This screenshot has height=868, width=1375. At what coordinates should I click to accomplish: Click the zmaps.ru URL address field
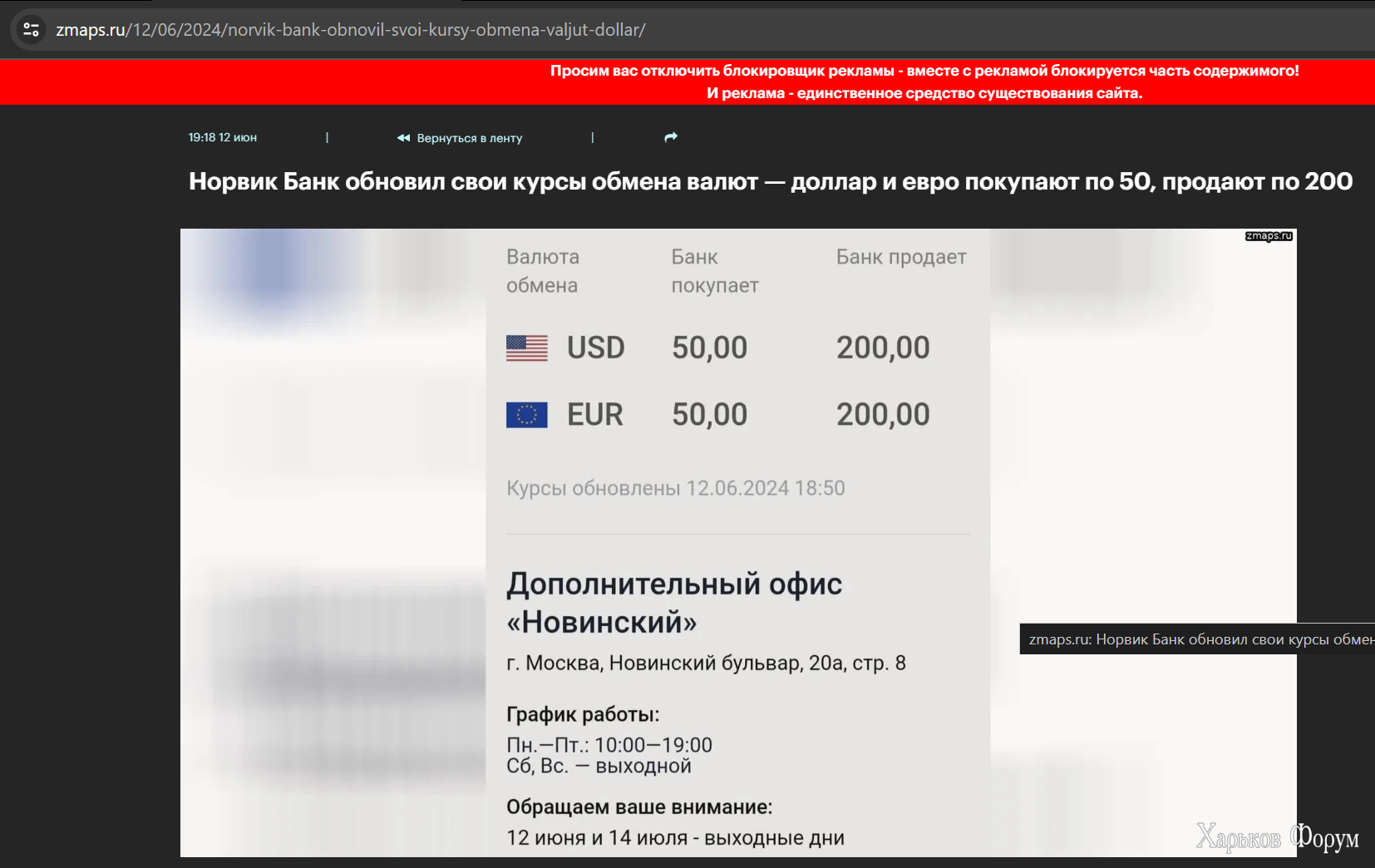click(351, 30)
